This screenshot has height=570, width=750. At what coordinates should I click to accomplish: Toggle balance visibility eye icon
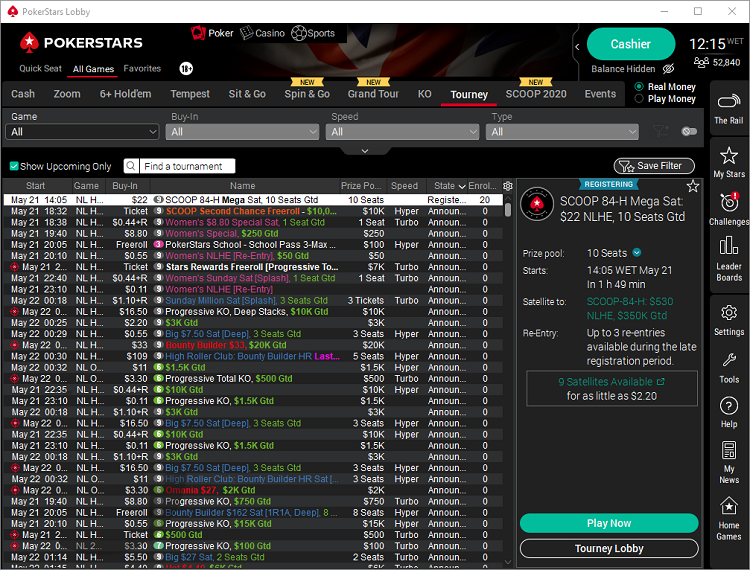pos(669,69)
